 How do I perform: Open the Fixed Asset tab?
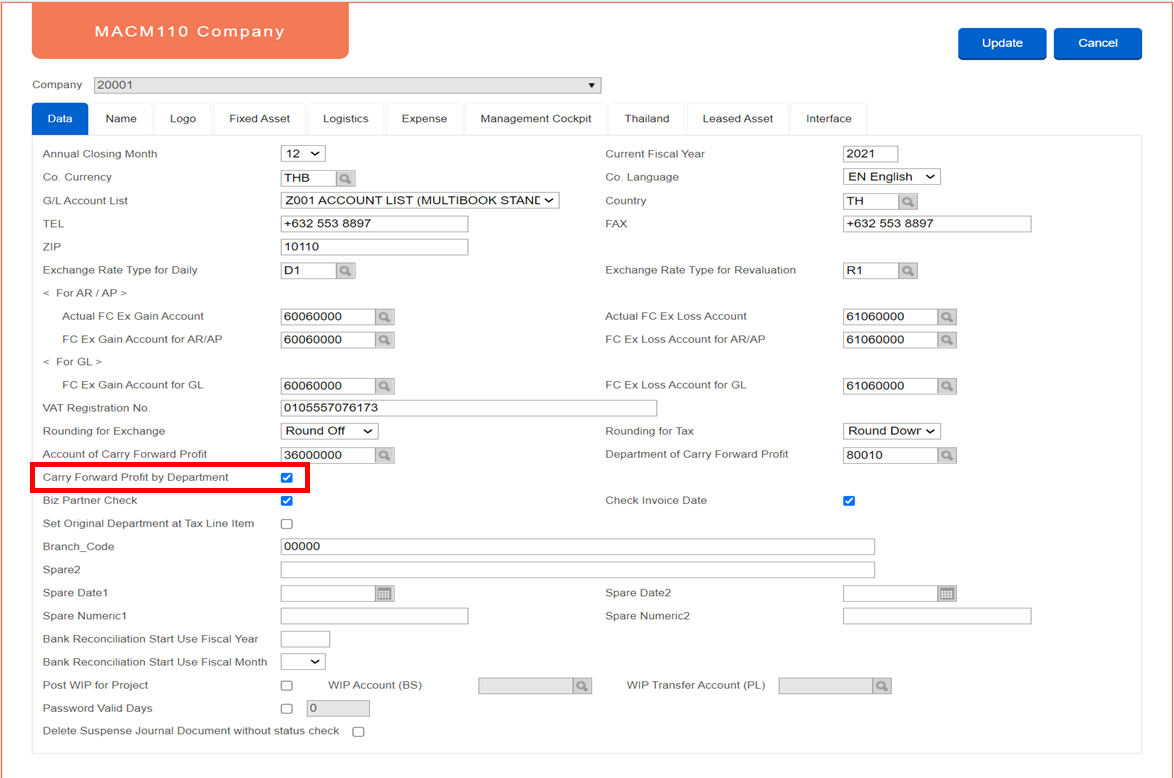[x=260, y=119]
